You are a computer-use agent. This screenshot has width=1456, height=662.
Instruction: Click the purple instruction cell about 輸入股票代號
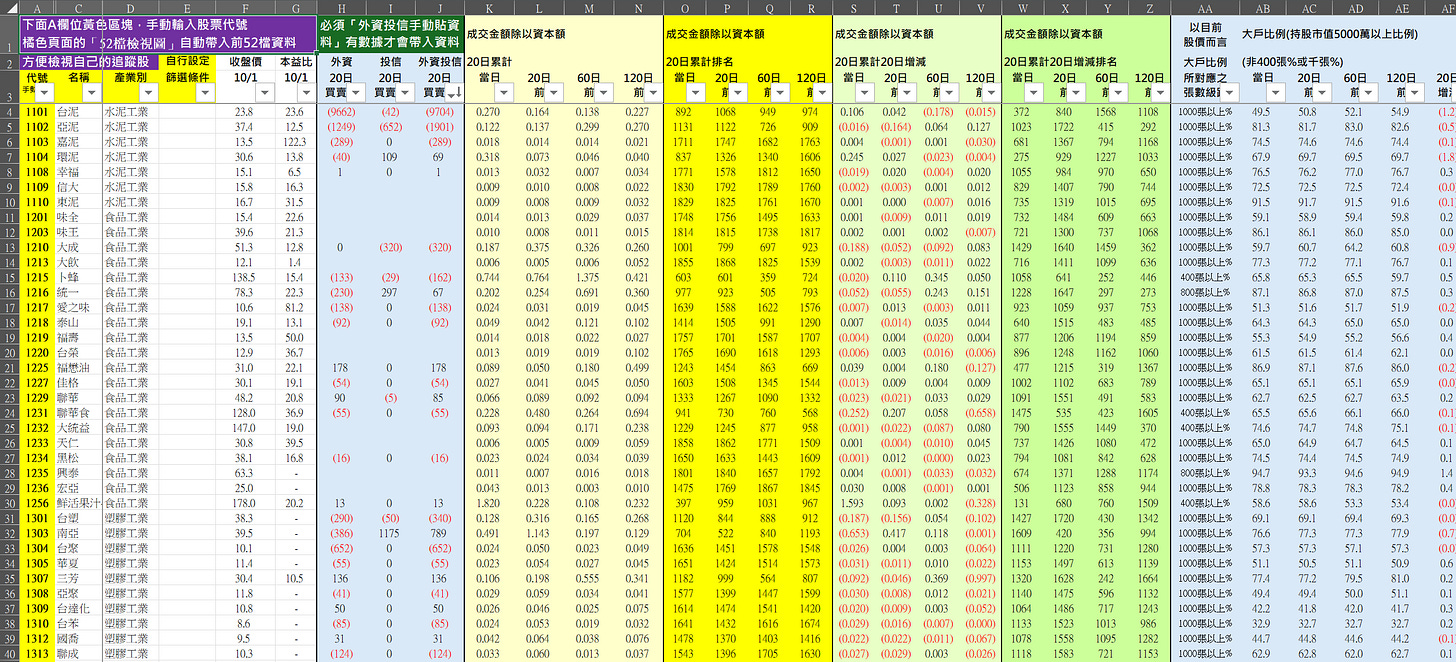tap(167, 34)
